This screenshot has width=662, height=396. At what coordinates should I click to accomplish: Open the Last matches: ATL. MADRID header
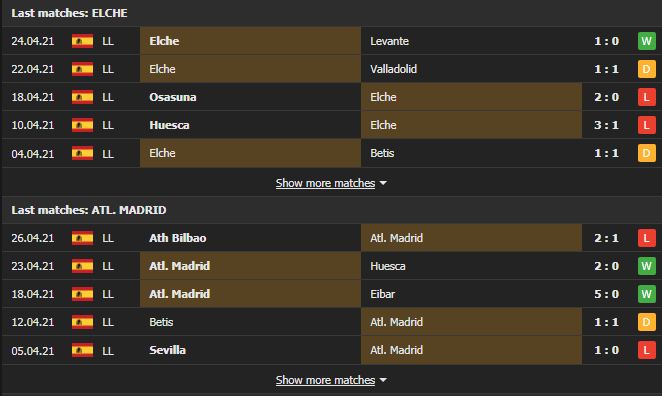[x=89, y=210]
